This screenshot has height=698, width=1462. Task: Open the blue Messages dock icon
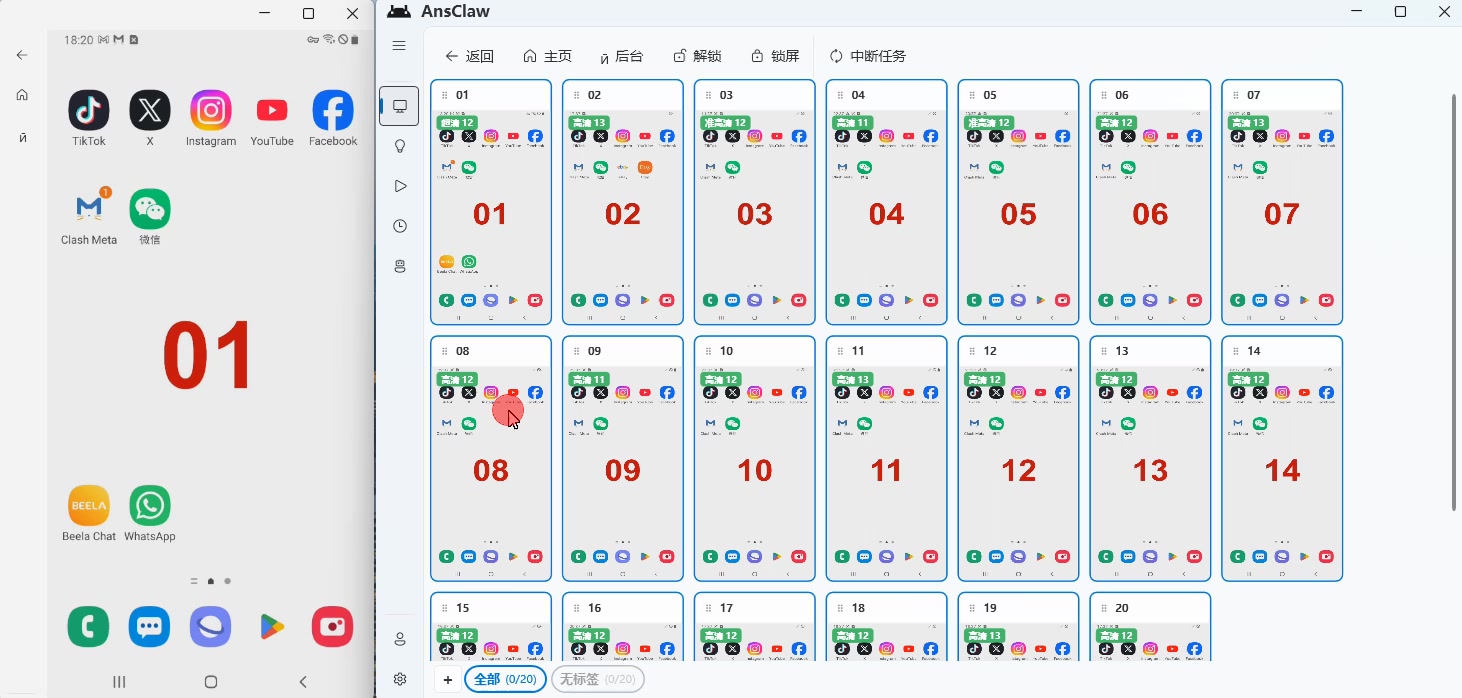(x=150, y=627)
